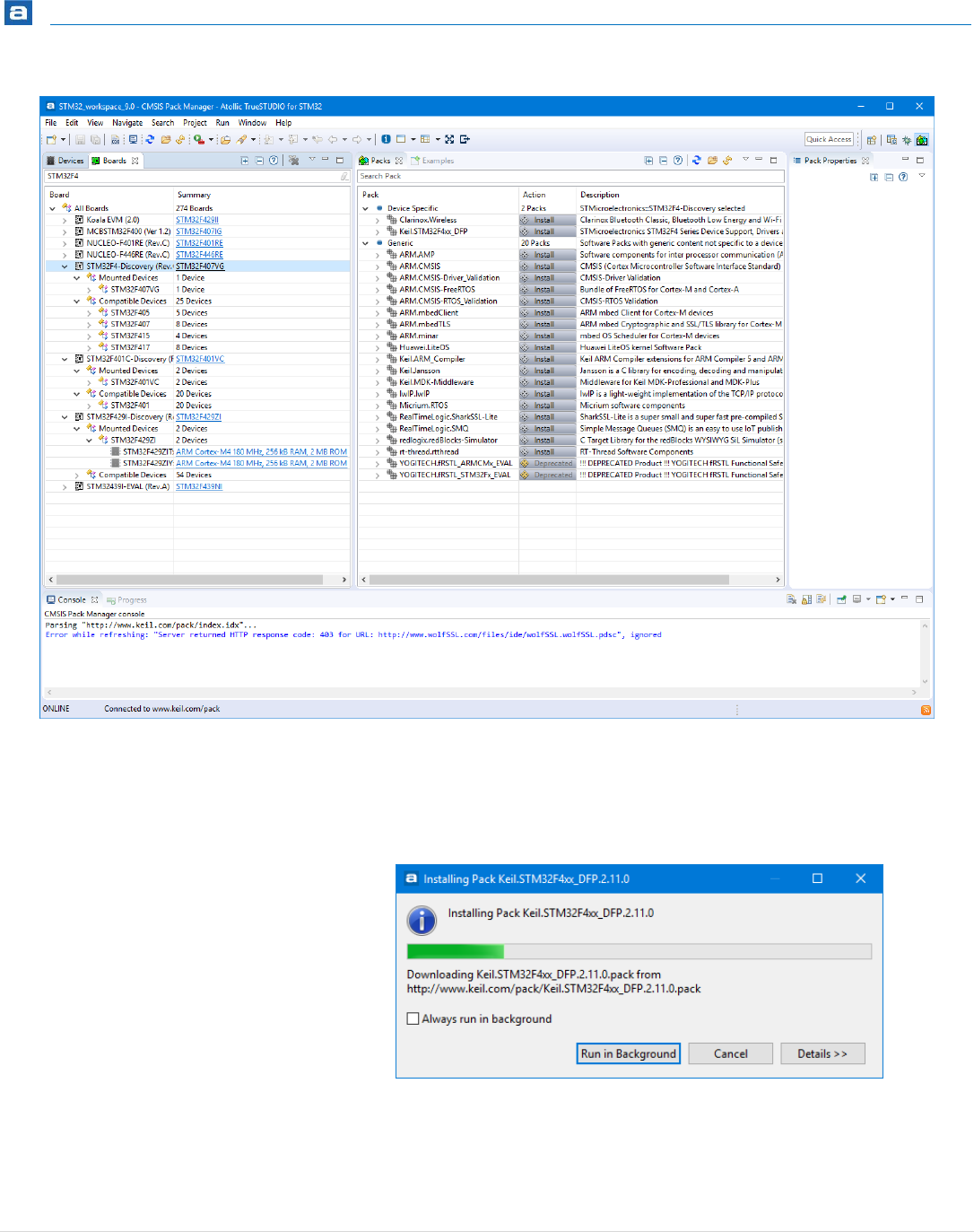Screen dimensions: 974x1232
Task: Switch to the Examples tab
Action: click(432, 161)
